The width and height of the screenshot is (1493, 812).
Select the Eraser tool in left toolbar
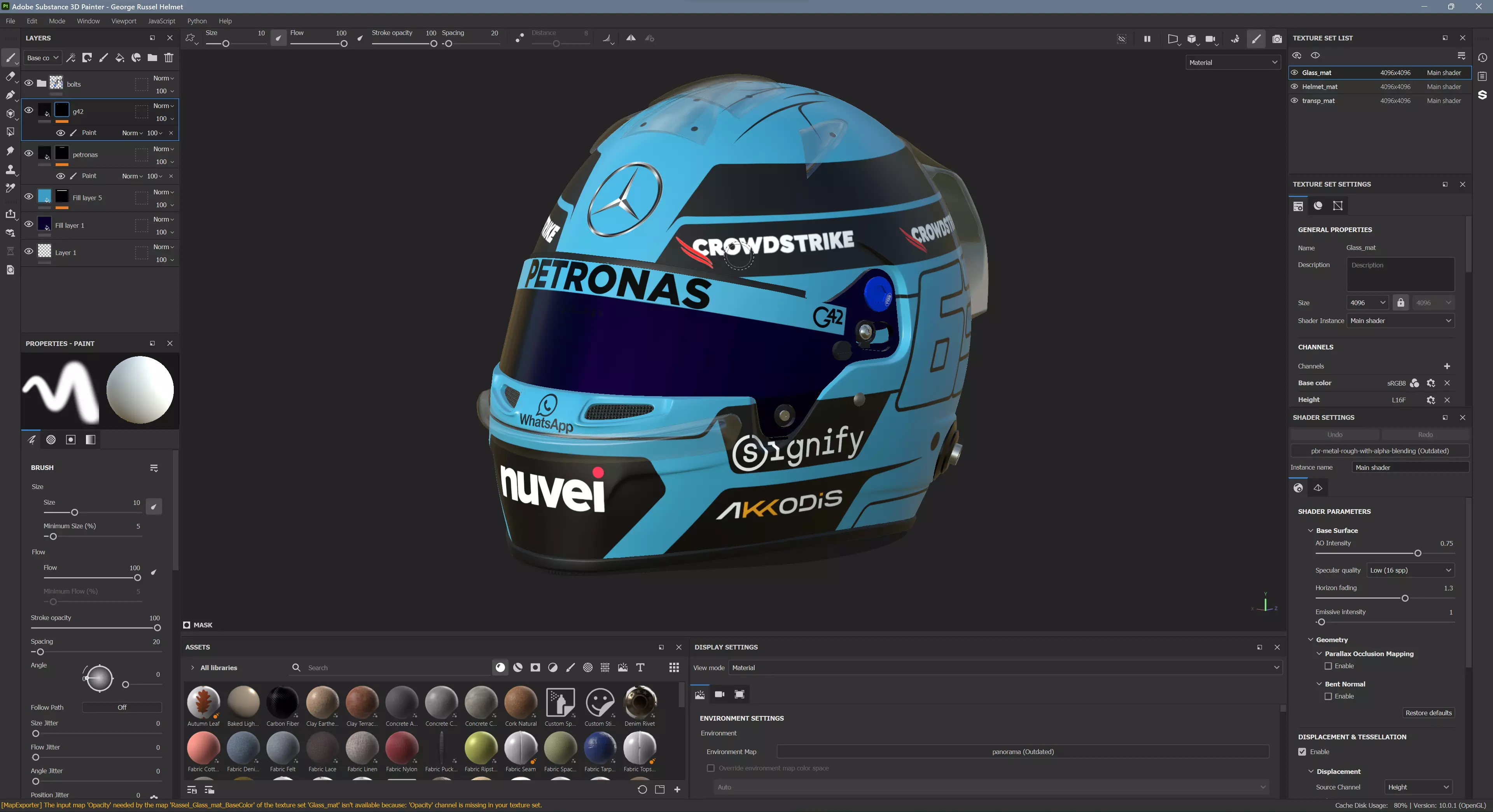point(10,77)
